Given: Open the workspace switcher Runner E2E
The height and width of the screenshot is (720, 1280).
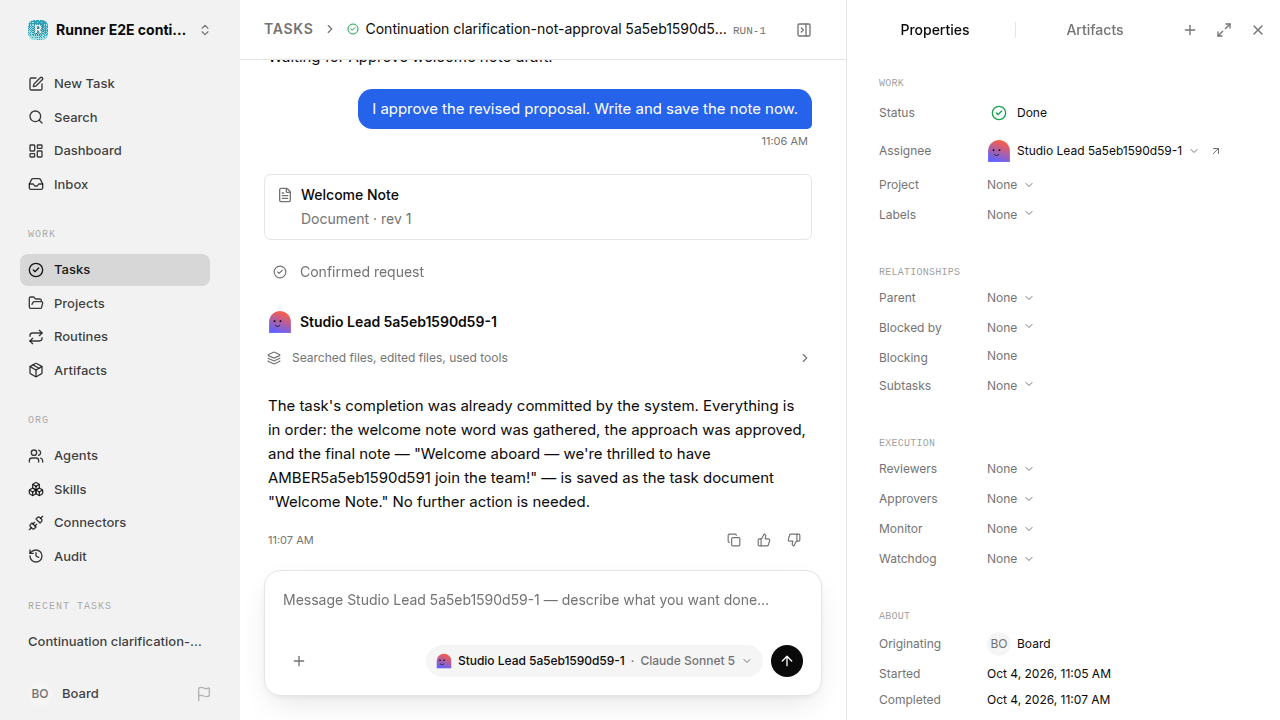Looking at the screenshot, I should [x=120, y=30].
